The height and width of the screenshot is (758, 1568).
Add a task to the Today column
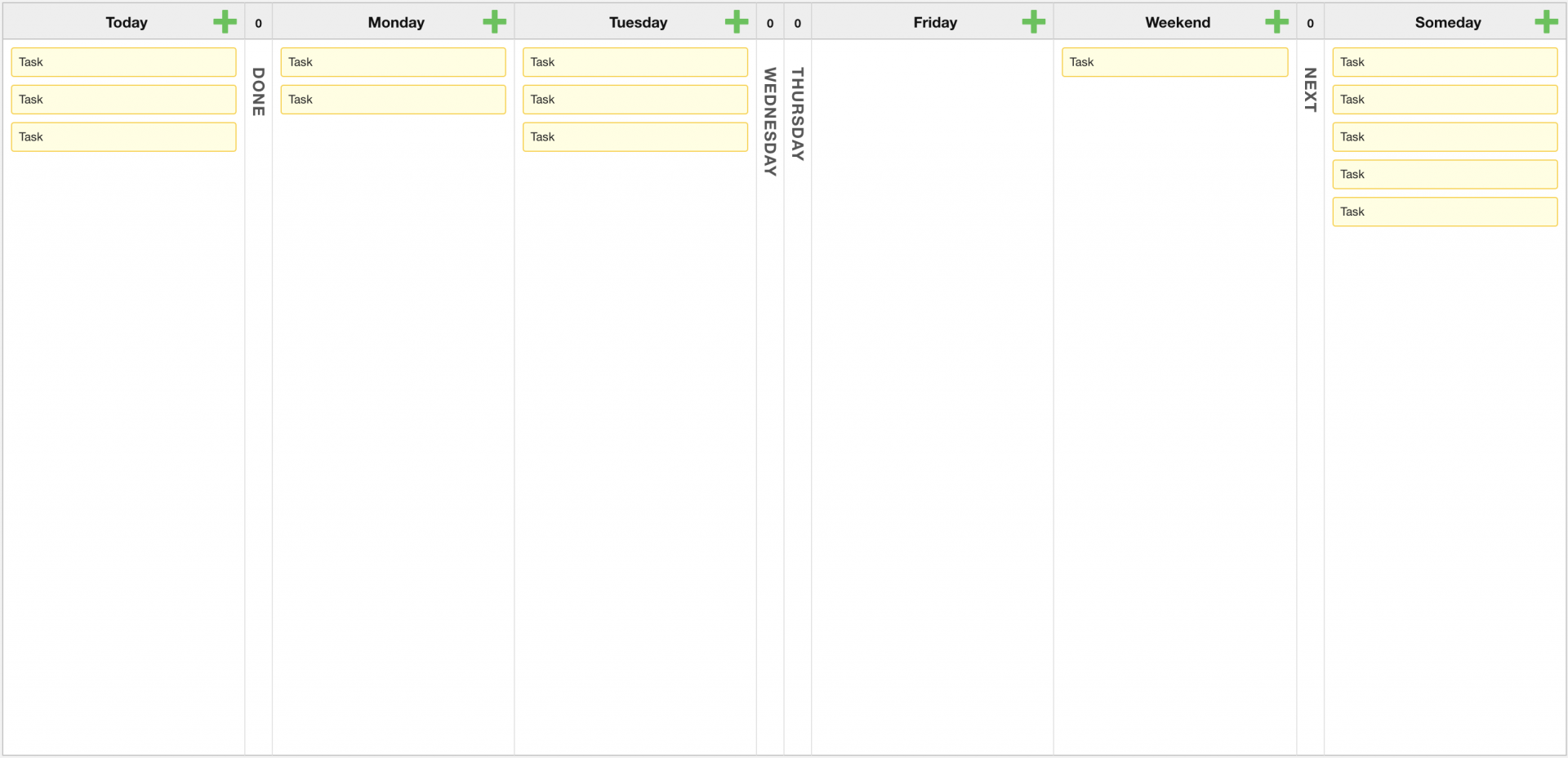(225, 22)
